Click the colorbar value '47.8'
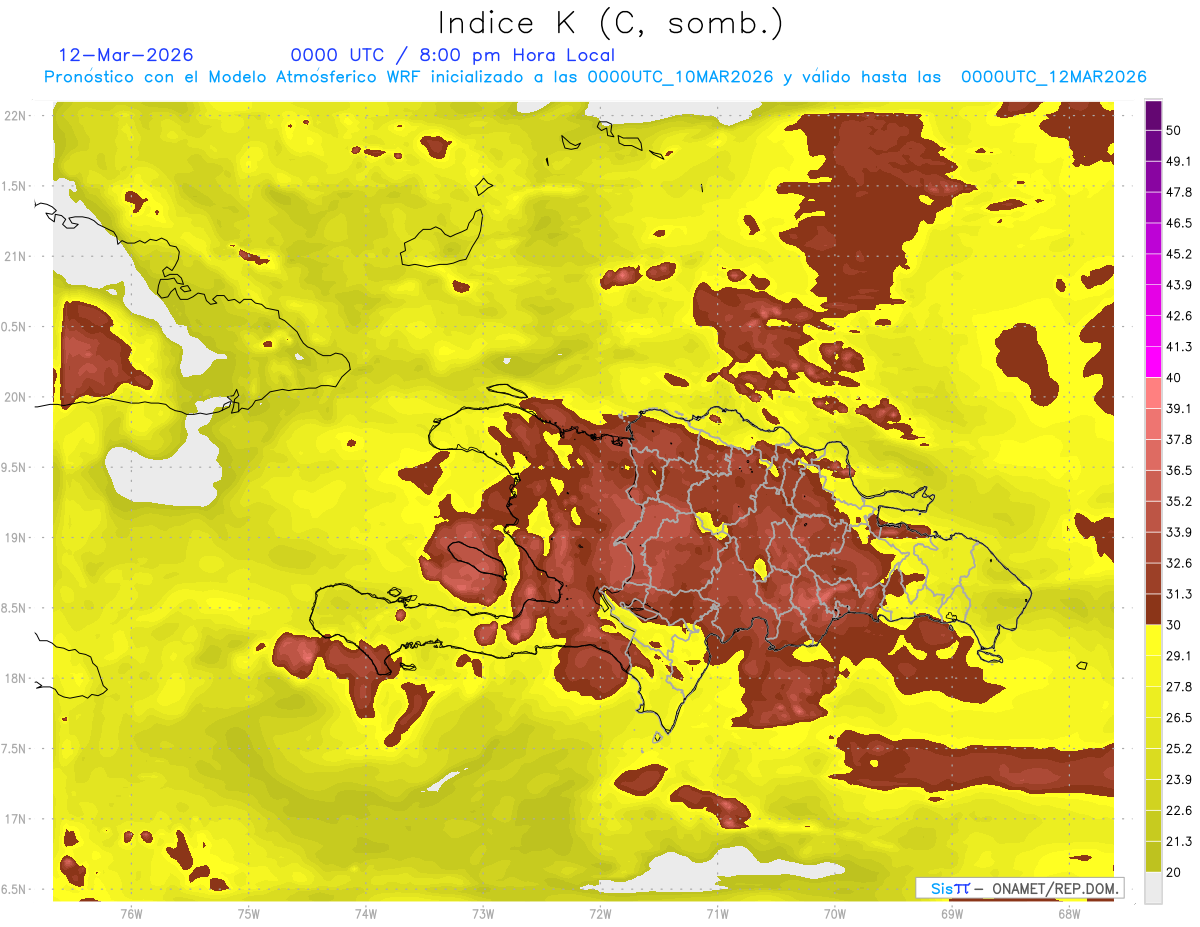Screen dimensions: 1200x927 (x=1179, y=192)
